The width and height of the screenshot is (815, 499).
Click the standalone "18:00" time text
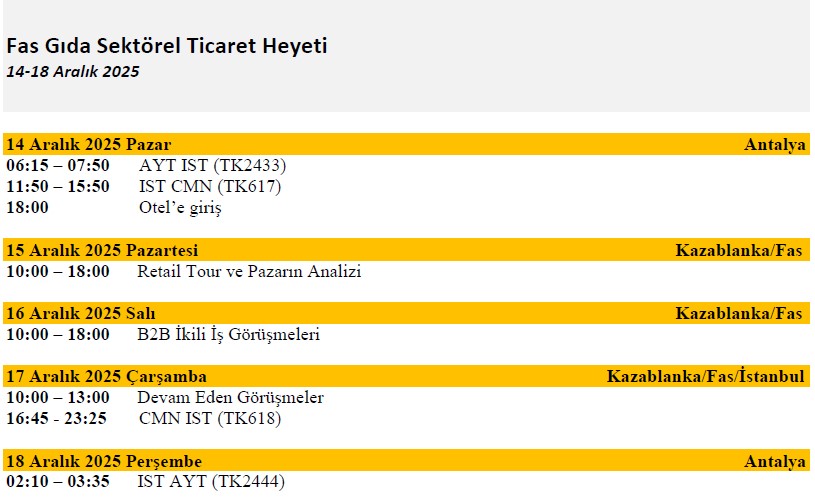(27, 208)
